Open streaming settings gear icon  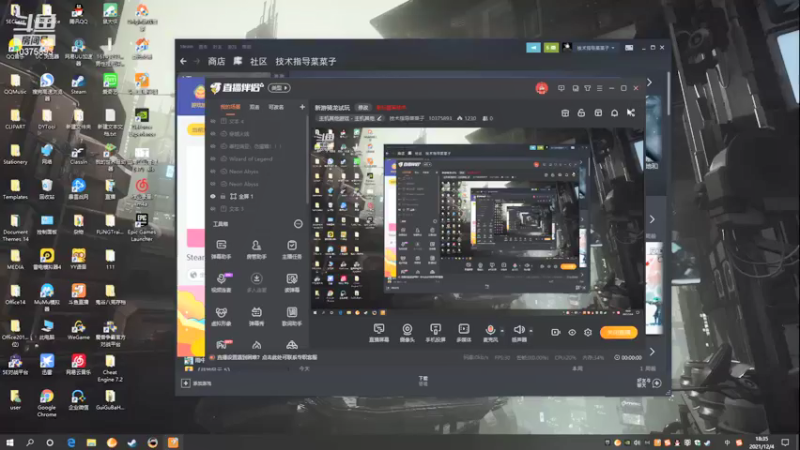pyautogui.click(x=588, y=332)
